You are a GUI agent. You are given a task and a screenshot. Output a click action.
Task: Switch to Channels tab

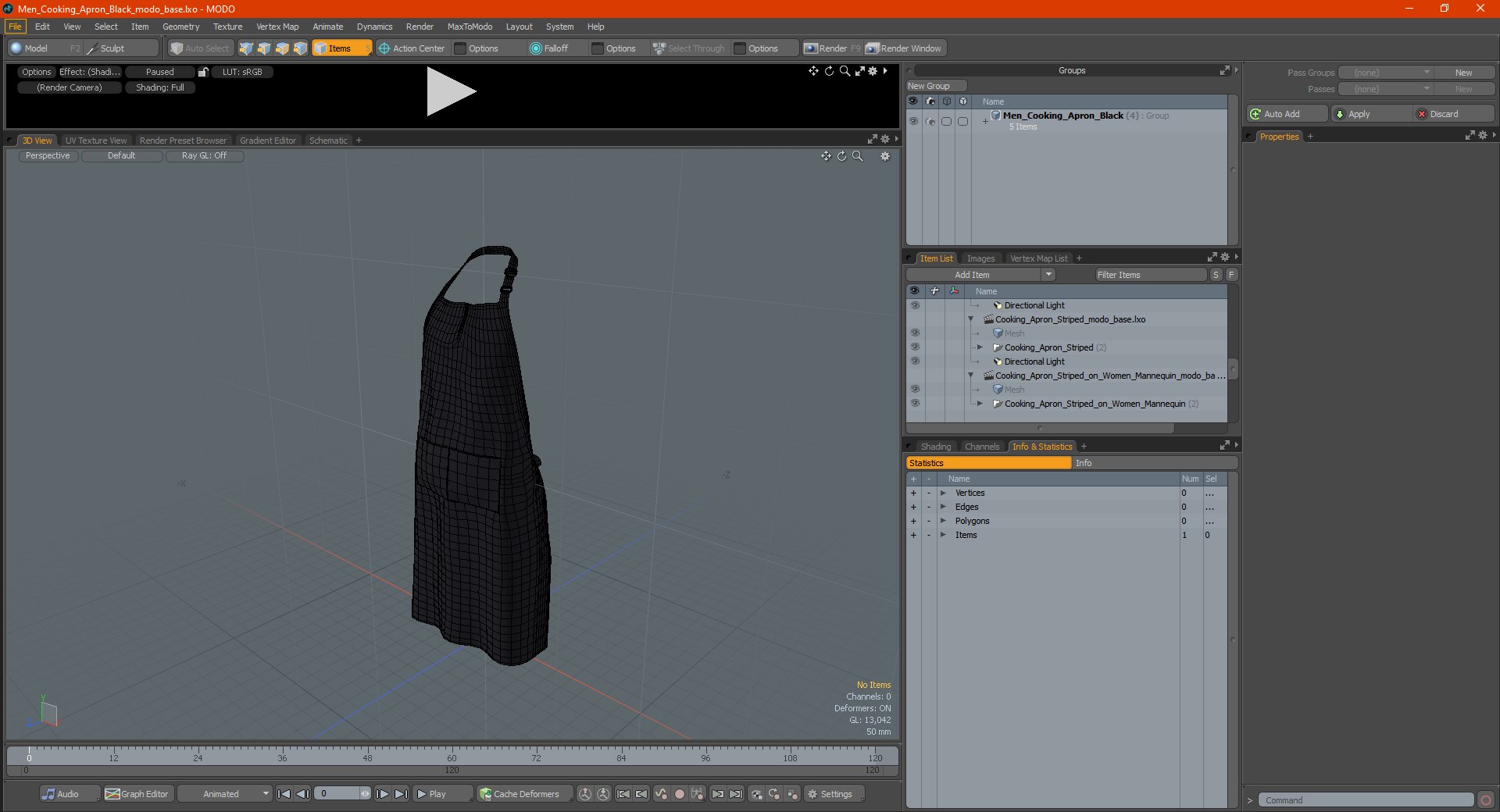[981, 447]
